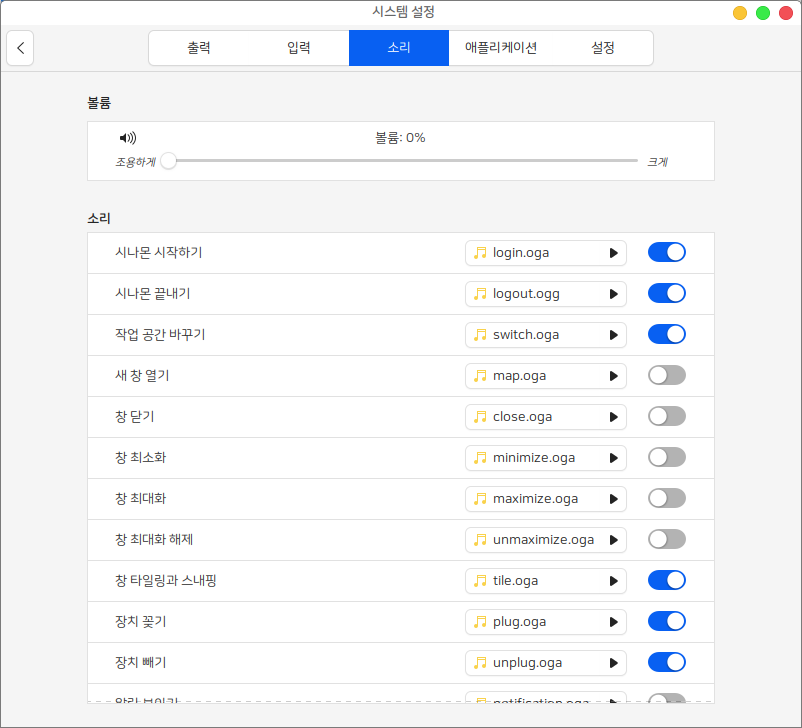The image size is (802, 728).
Task: Choose a file for unmaximize.oga sound
Action: (x=535, y=540)
